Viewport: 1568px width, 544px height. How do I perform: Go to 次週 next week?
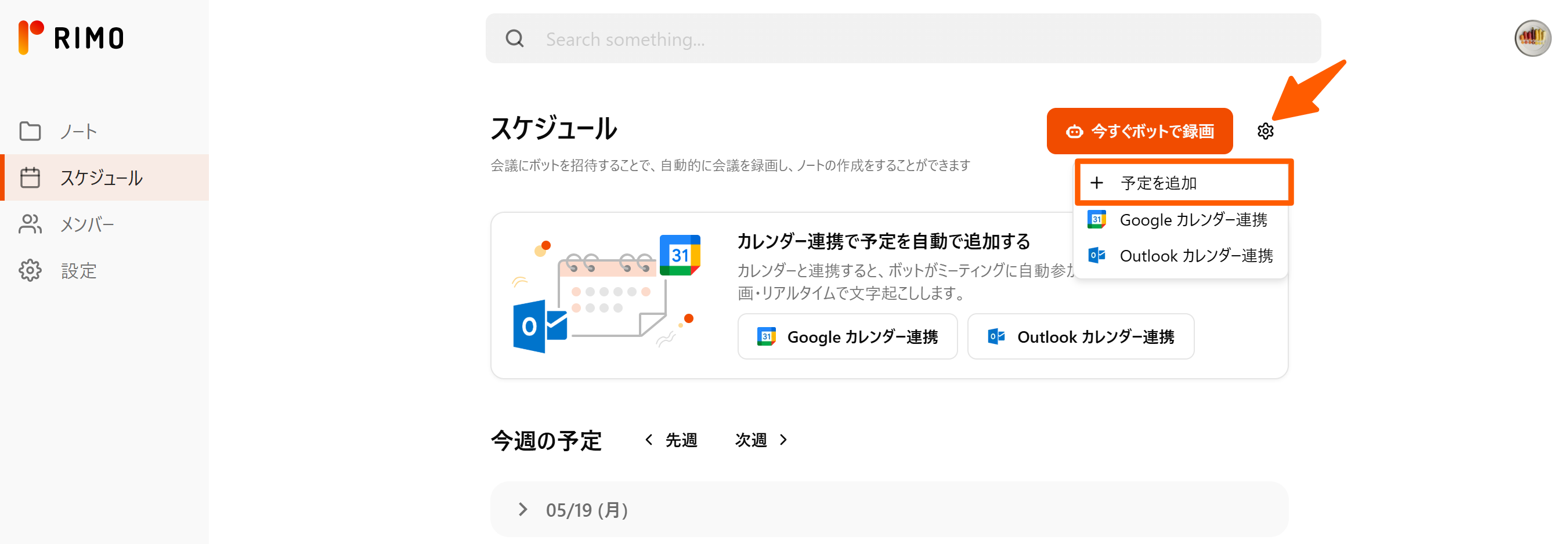pyautogui.click(x=761, y=440)
